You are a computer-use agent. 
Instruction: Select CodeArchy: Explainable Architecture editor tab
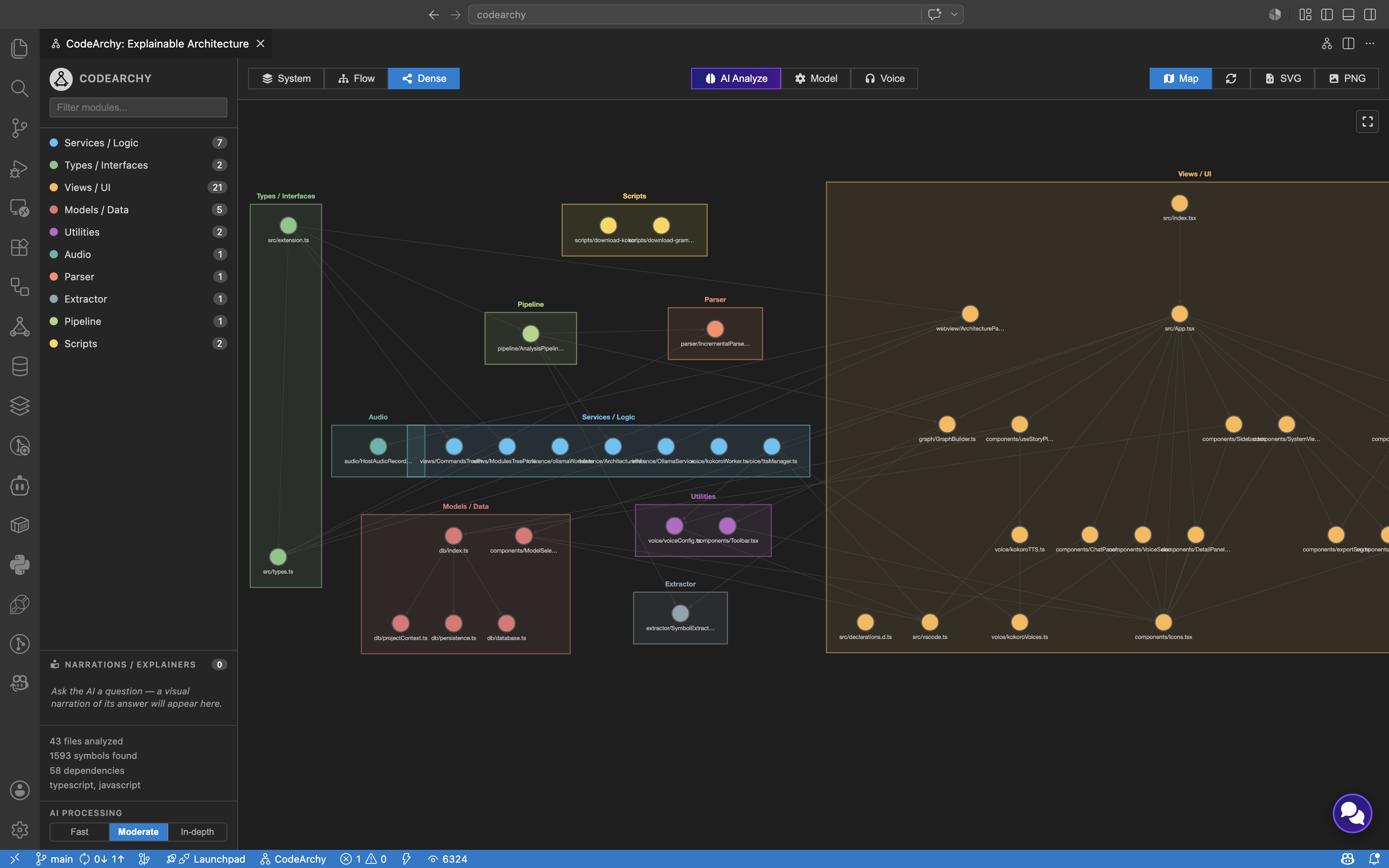(156, 44)
